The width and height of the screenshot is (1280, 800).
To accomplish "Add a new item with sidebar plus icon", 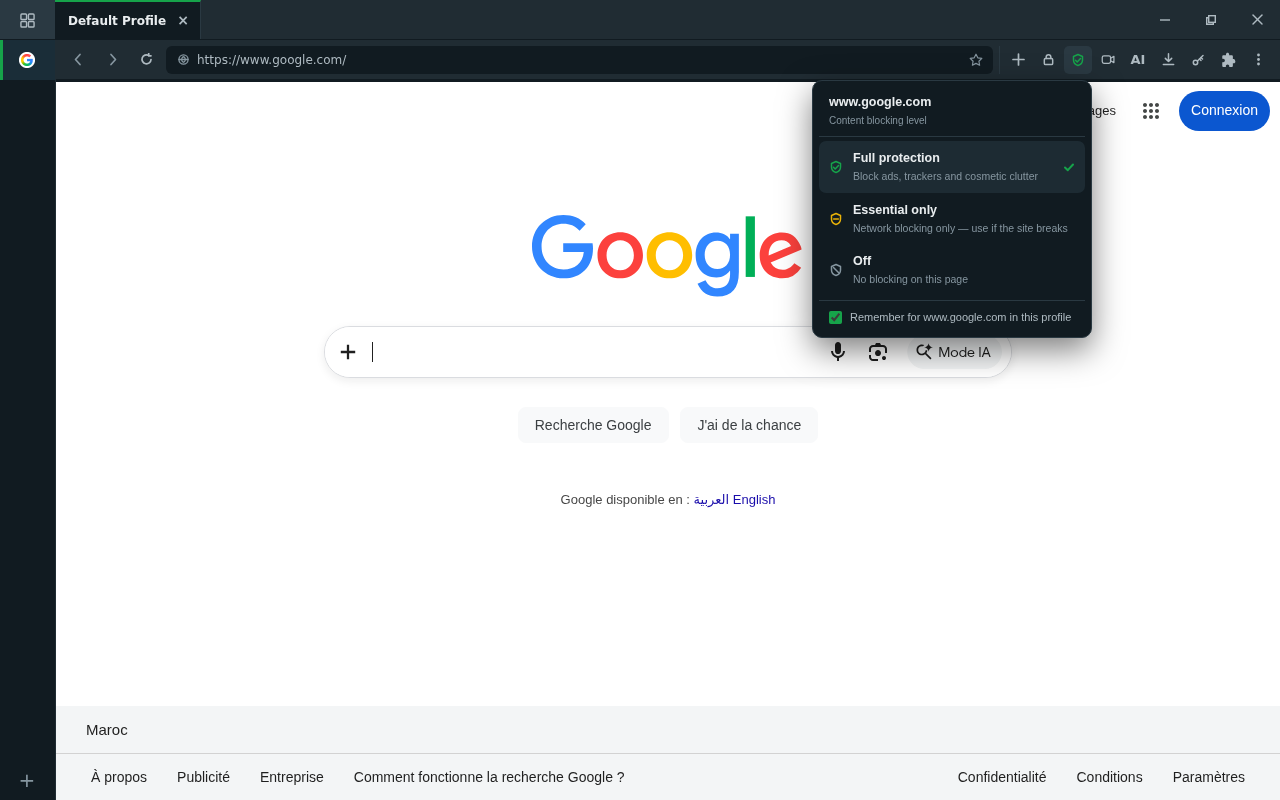I will [x=27, y=781].
